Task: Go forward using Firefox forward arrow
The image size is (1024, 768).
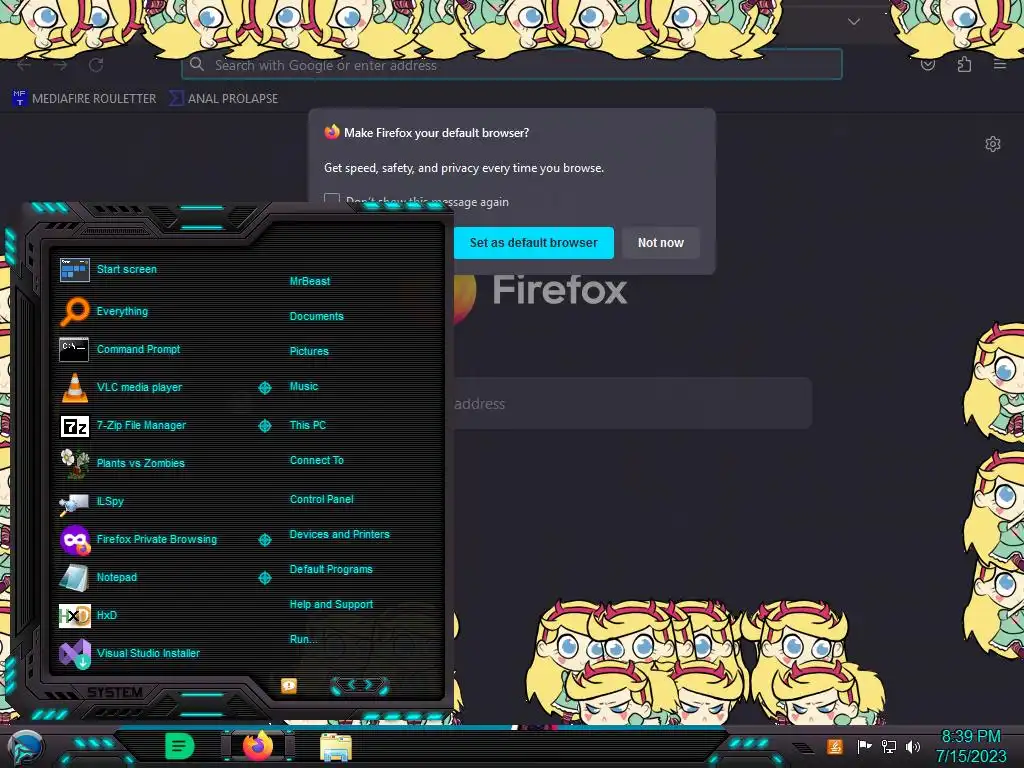Action: (60, 65)
